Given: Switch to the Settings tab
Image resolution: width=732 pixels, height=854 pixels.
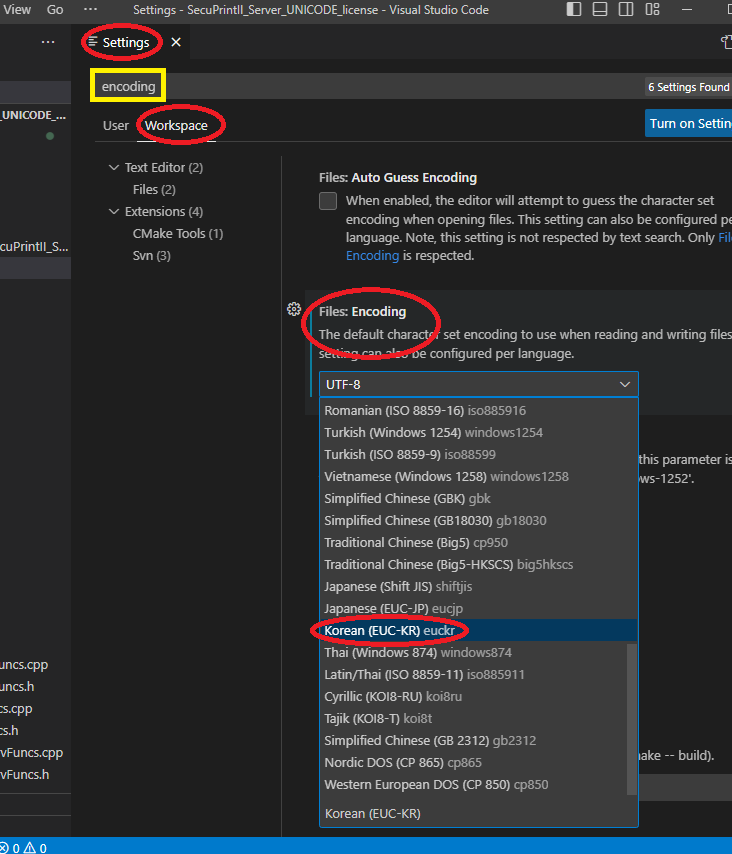Looking at the screenshot, I should (x=129, y=42).
